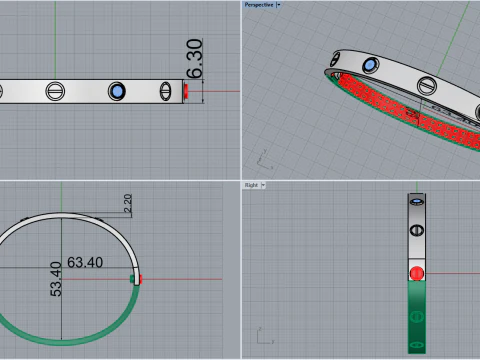Viewport: 480px width, 360px height.
Task: Select the 63.40 dimension text
Action: [x=85, y=263]
